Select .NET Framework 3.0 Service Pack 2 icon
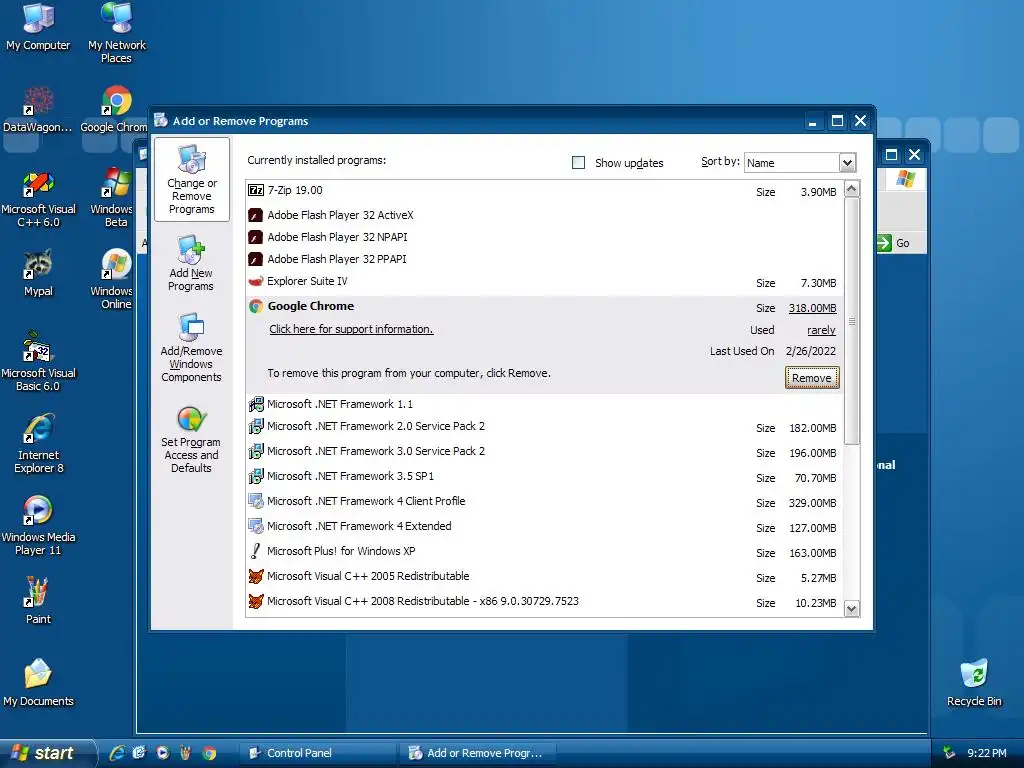Viewport: 1024px width, 768px height. [256, 451]
